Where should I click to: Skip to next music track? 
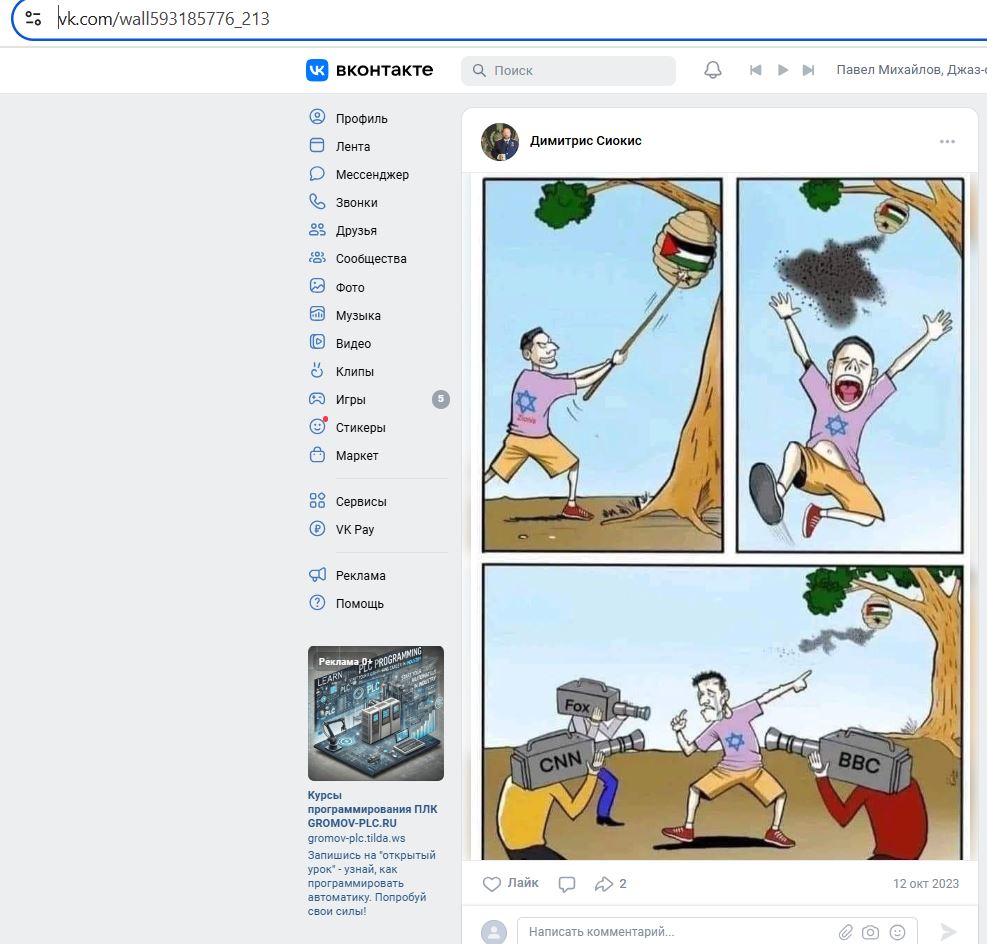pos(808,70)
